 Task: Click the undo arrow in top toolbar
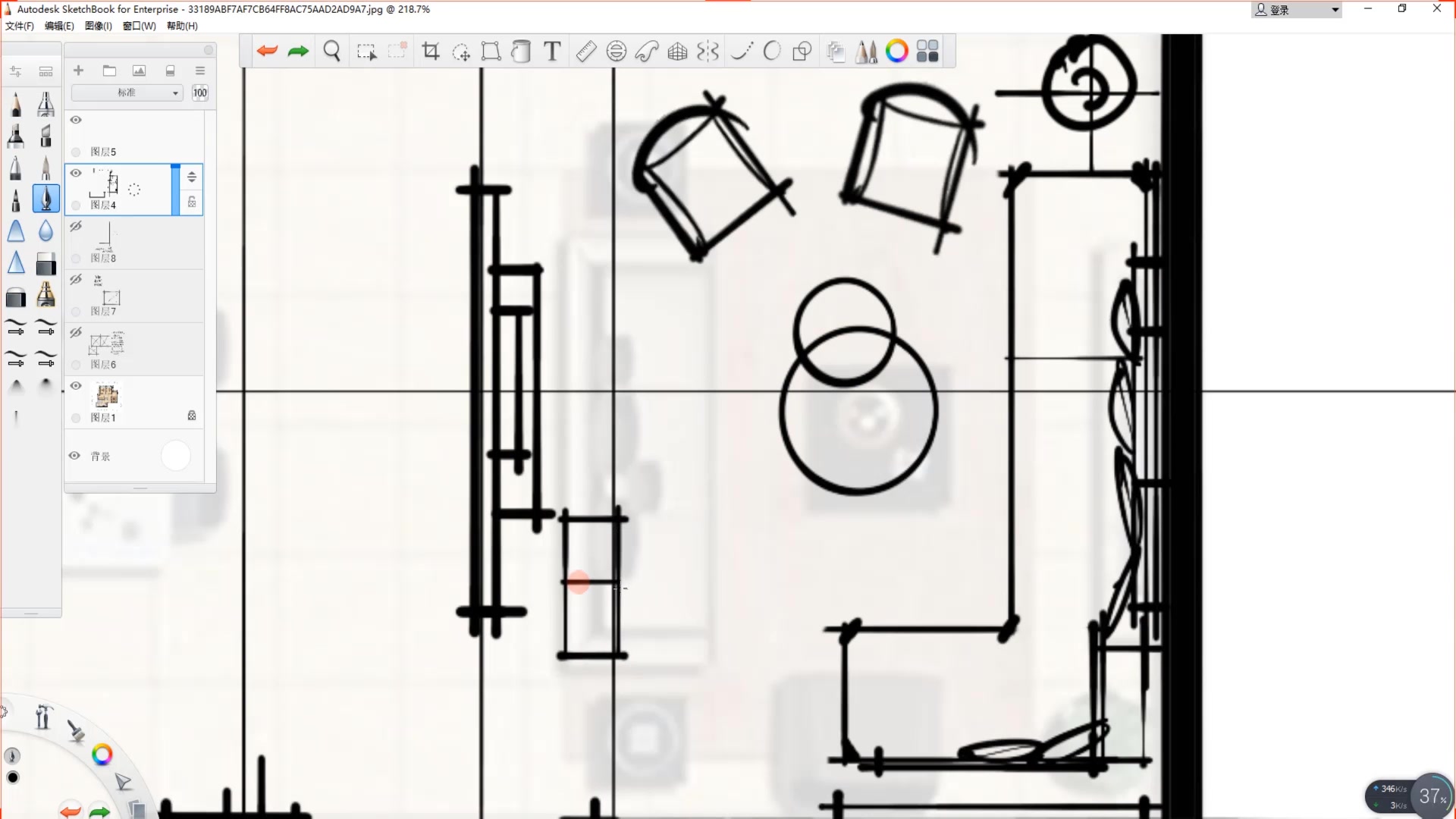[267, 51]
